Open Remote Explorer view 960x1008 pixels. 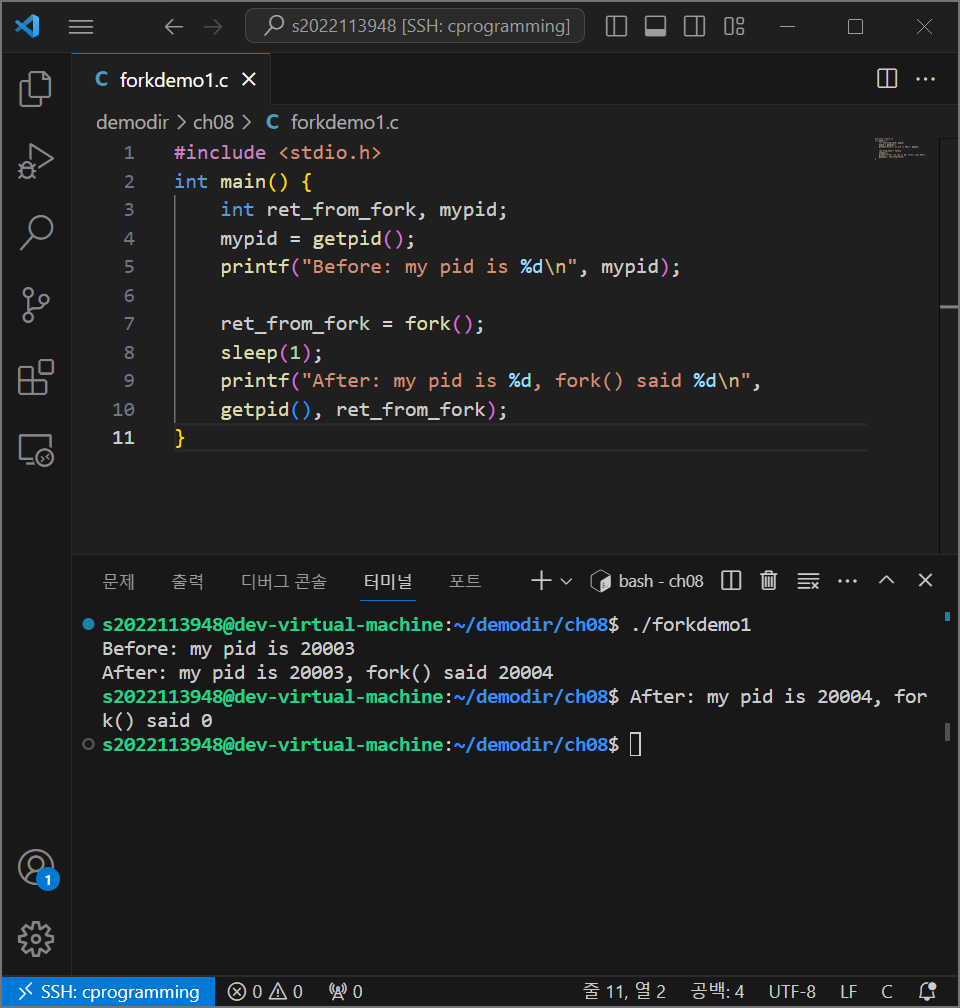pos(35,449)
